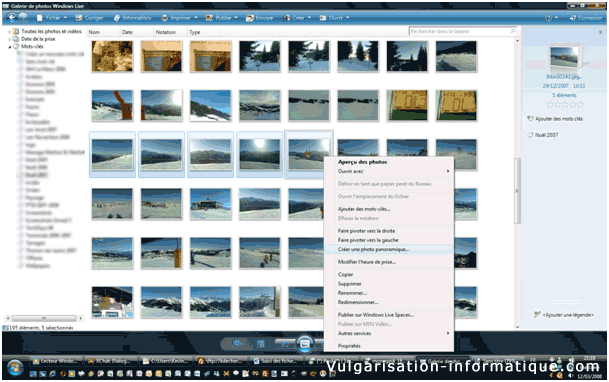Image resolution: width=609 pixels, height=382 pixels.
Task: Click the search magnifier icon
Action: click(x=513, y=31)
